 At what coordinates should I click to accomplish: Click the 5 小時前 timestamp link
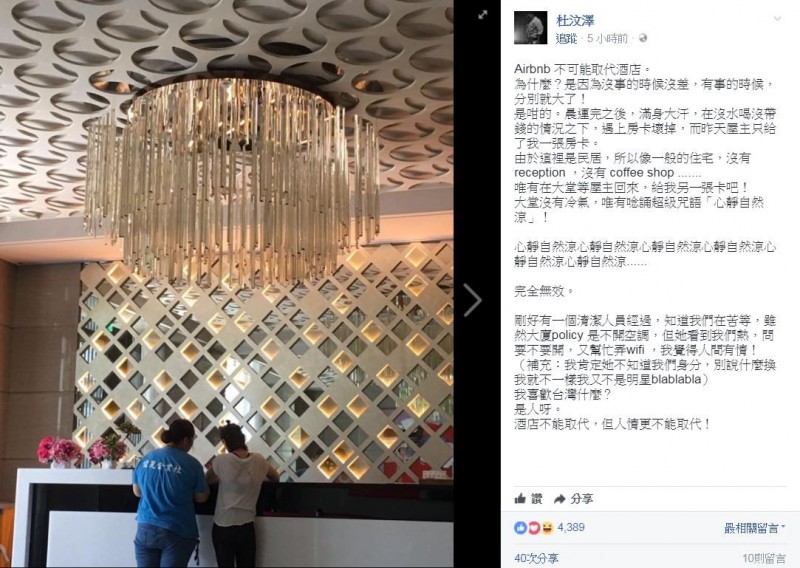click(607, 38)
